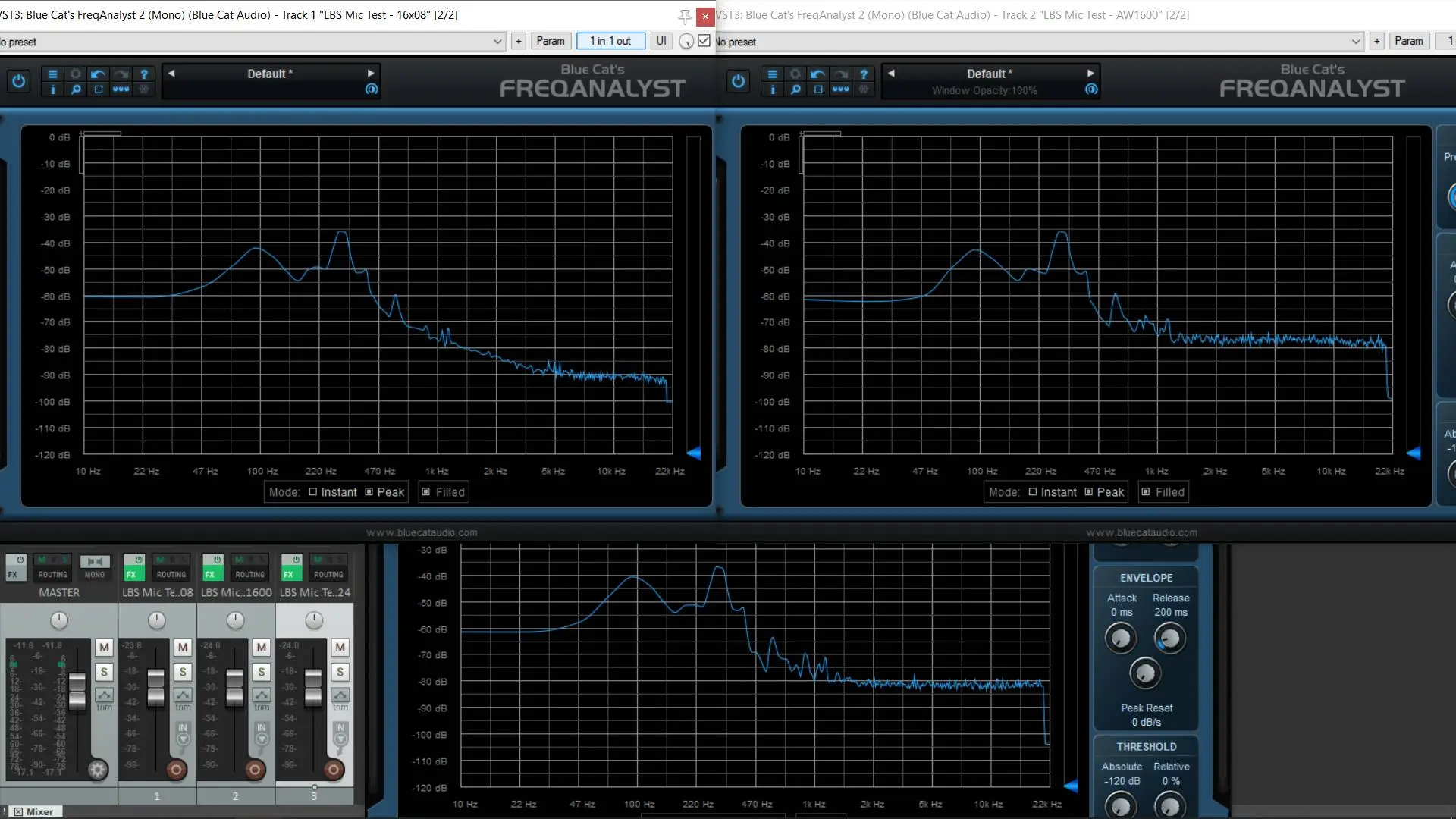Click volume fader on mixer track 1

[x=155, y=687]
